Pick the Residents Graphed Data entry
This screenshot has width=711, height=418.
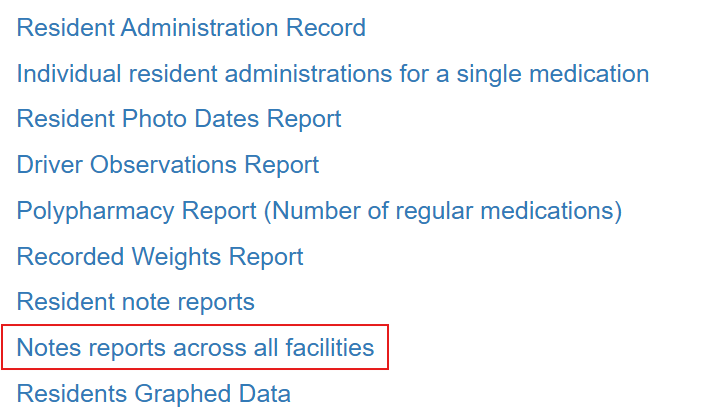tap(154, 394)
